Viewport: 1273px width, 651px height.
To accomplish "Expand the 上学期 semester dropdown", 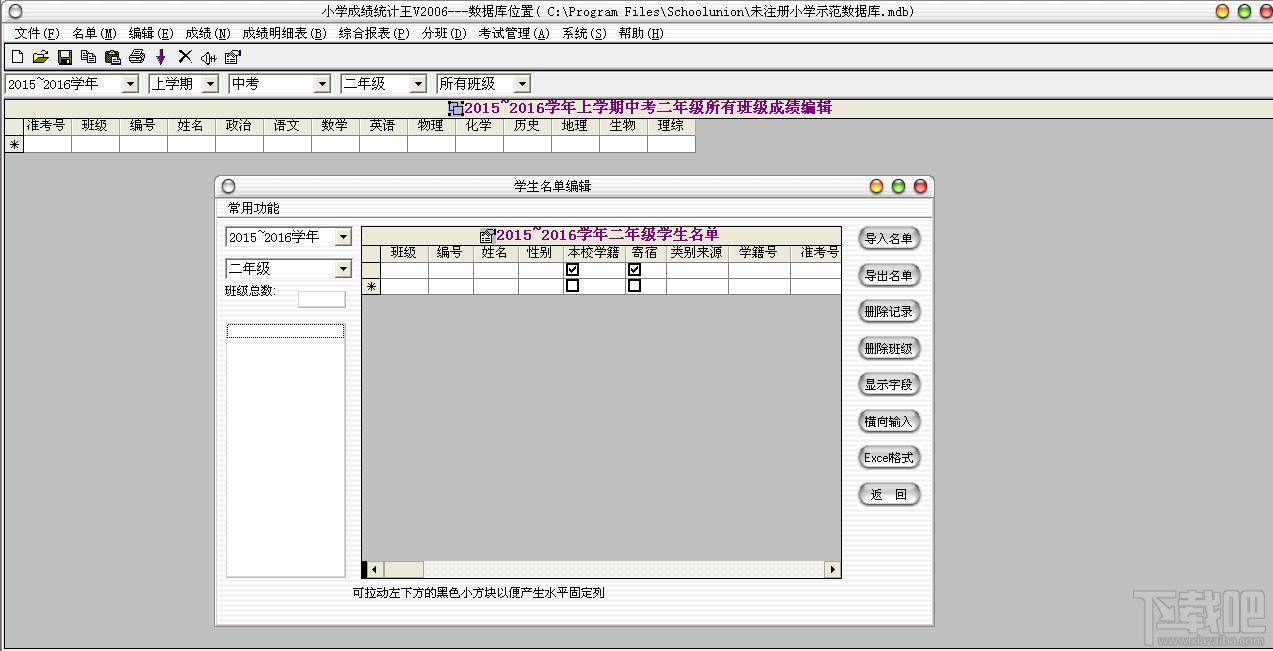I will tap(210, 84).
